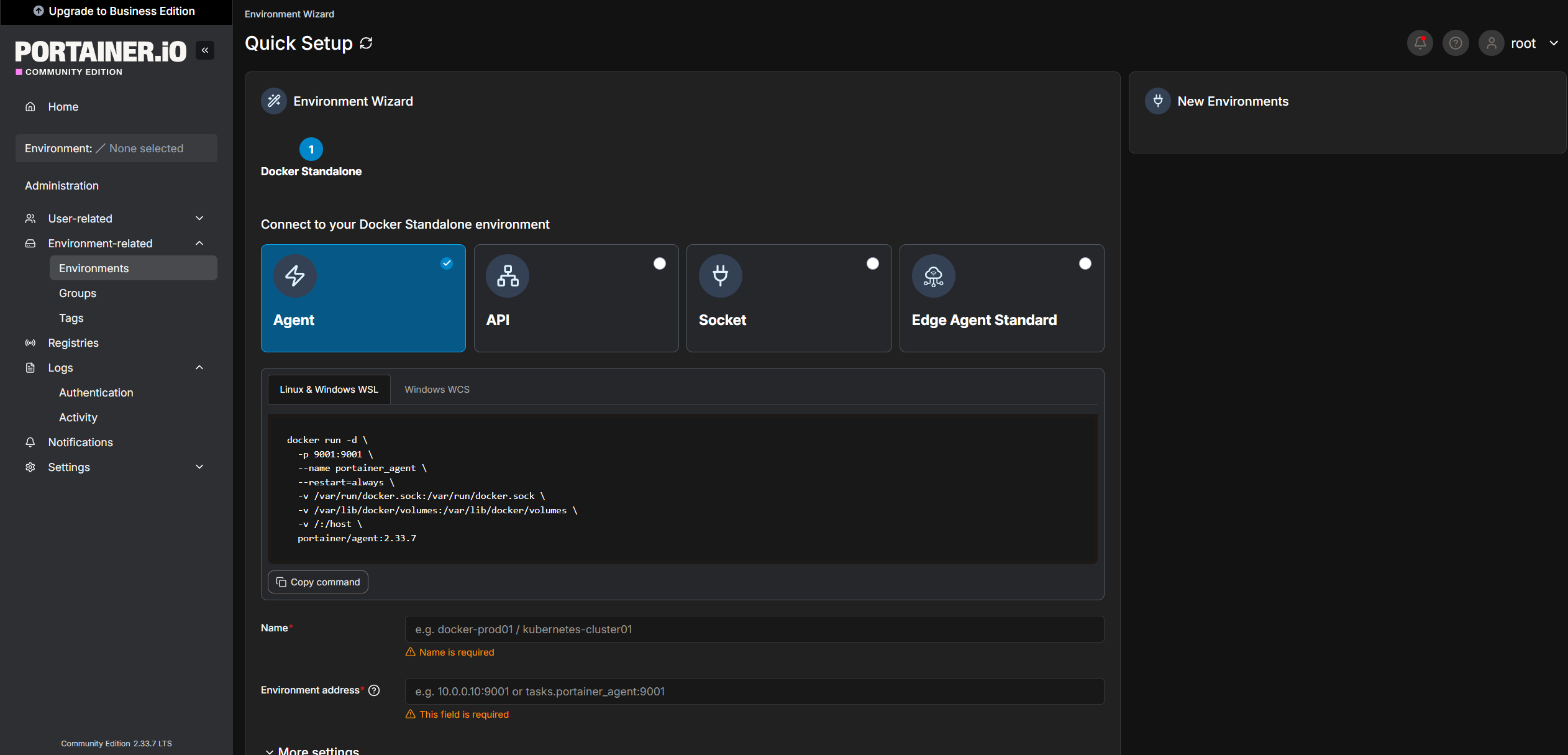Open the help question-mark icon in header
The image size is (1568, 755).
(x=1456, y=43)
